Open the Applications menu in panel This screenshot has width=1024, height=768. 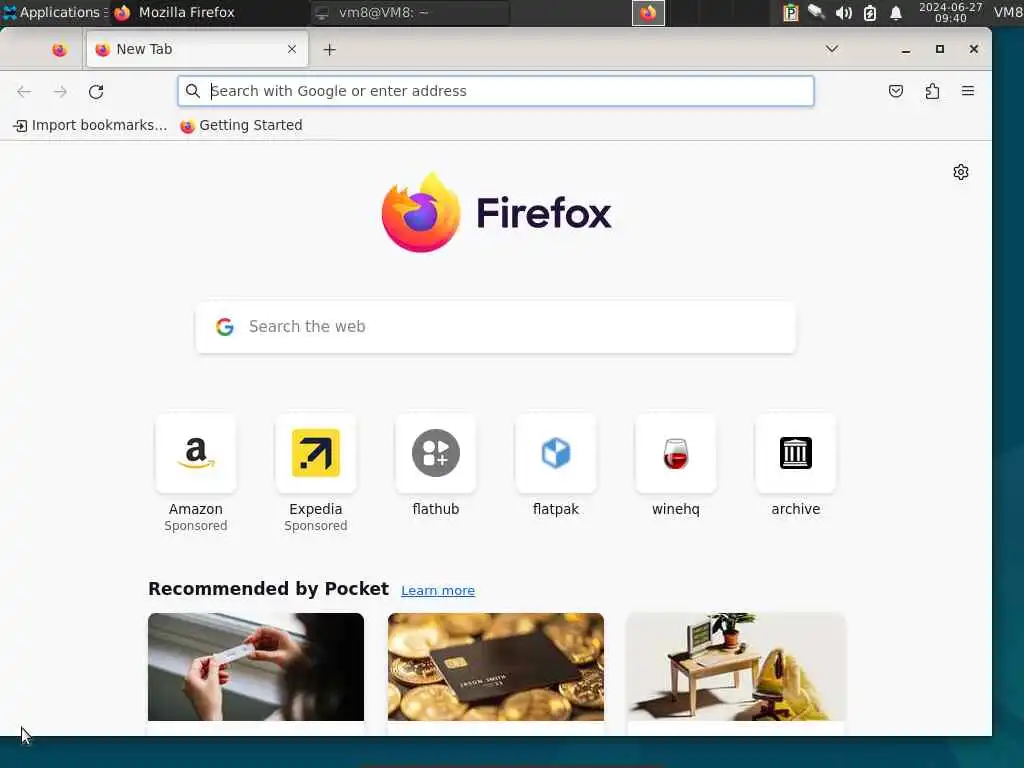click(54, 12)
